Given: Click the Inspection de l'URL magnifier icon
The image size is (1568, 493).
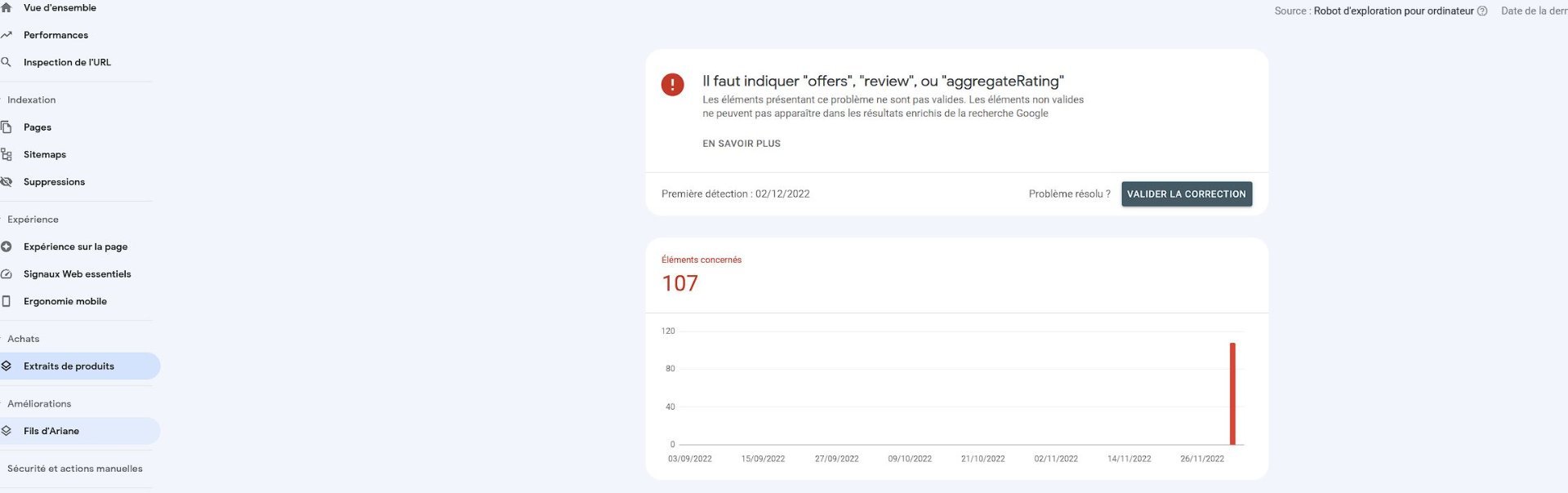Looking at the screenshot, I should coord(7,62).
